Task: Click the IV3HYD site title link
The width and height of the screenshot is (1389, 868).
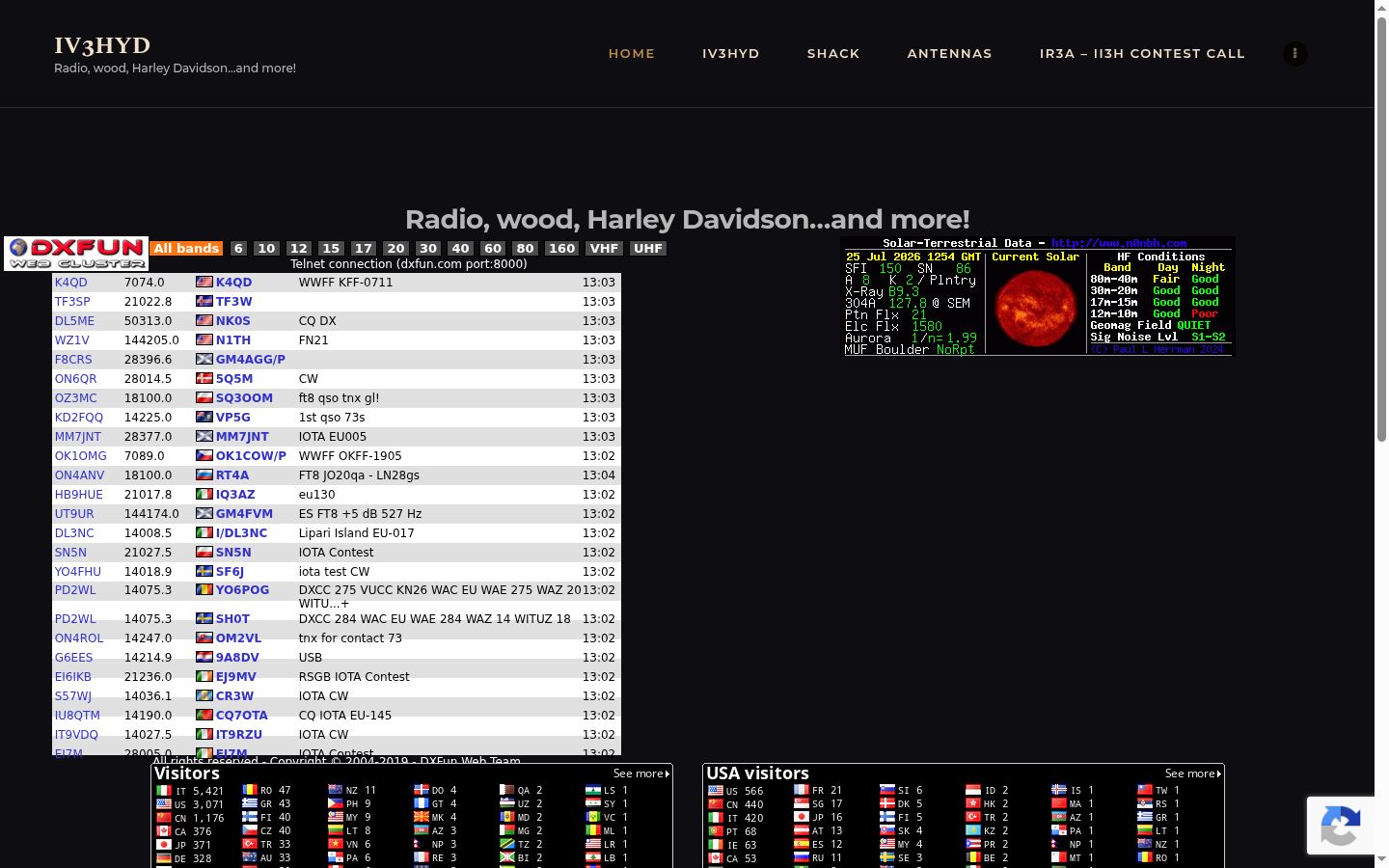Action: pyautogui.click(x=102, y=45)
